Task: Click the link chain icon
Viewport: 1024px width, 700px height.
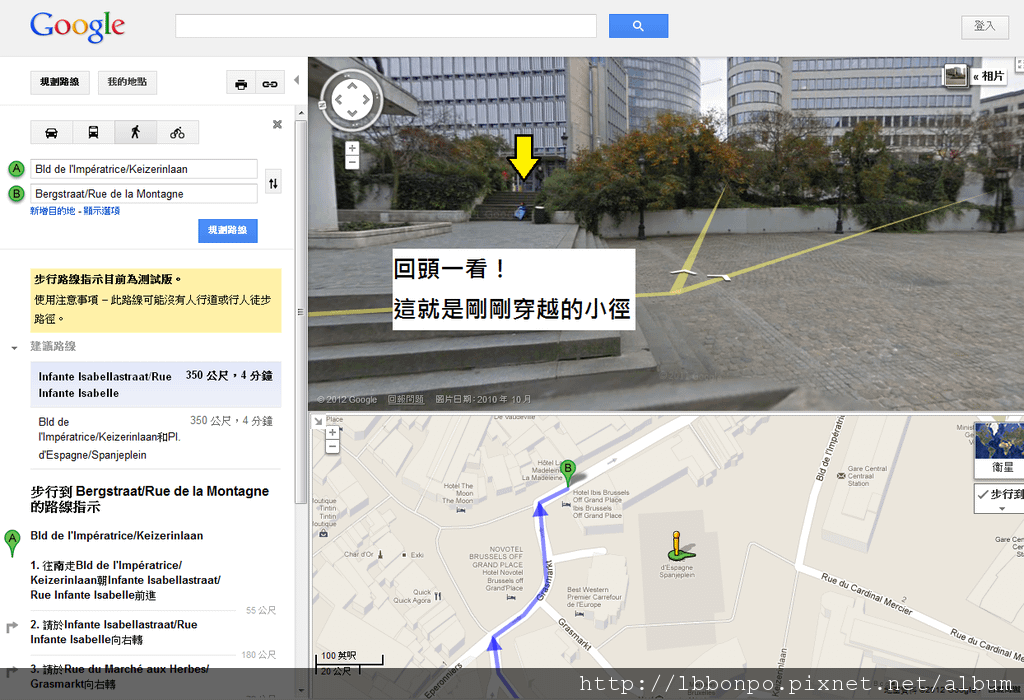Action: pos(270,84)
